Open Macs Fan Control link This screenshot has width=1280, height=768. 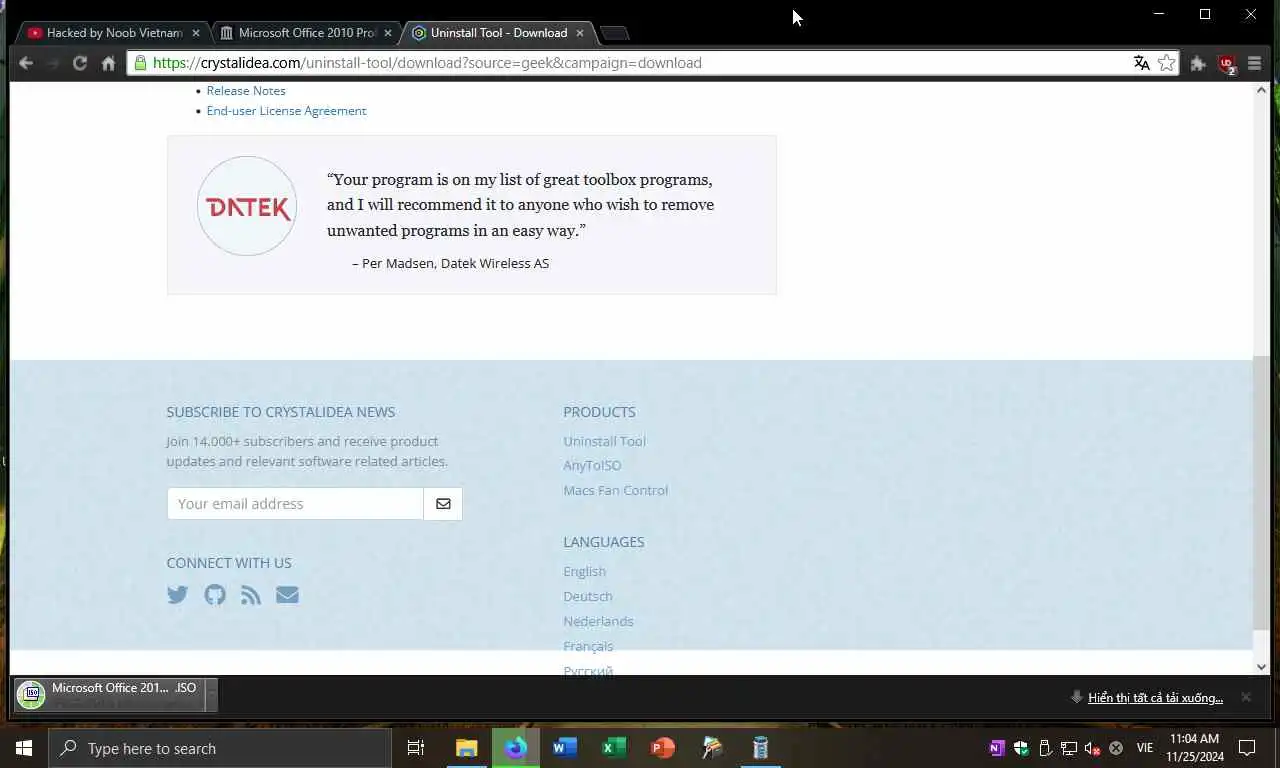pyautogui.click(x=615, y=490)
